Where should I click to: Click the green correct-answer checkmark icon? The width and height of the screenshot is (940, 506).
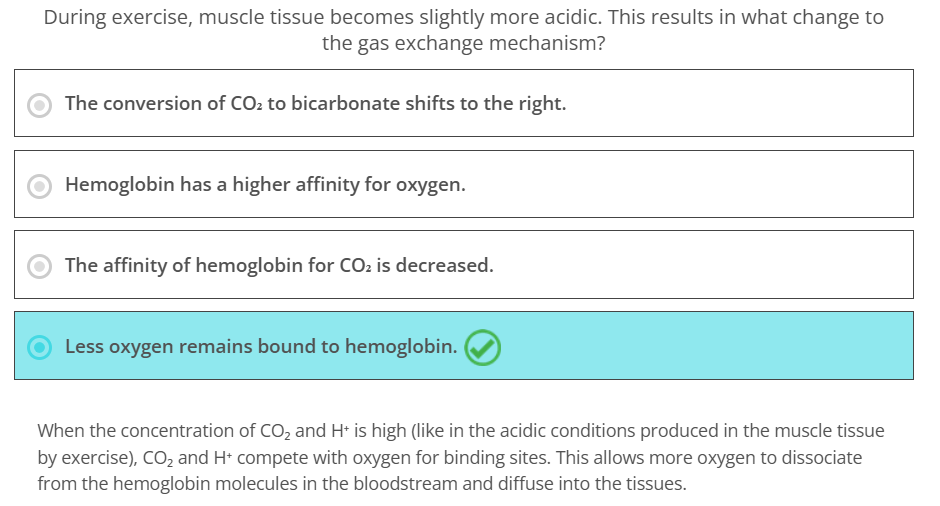[x=483, y=347]
